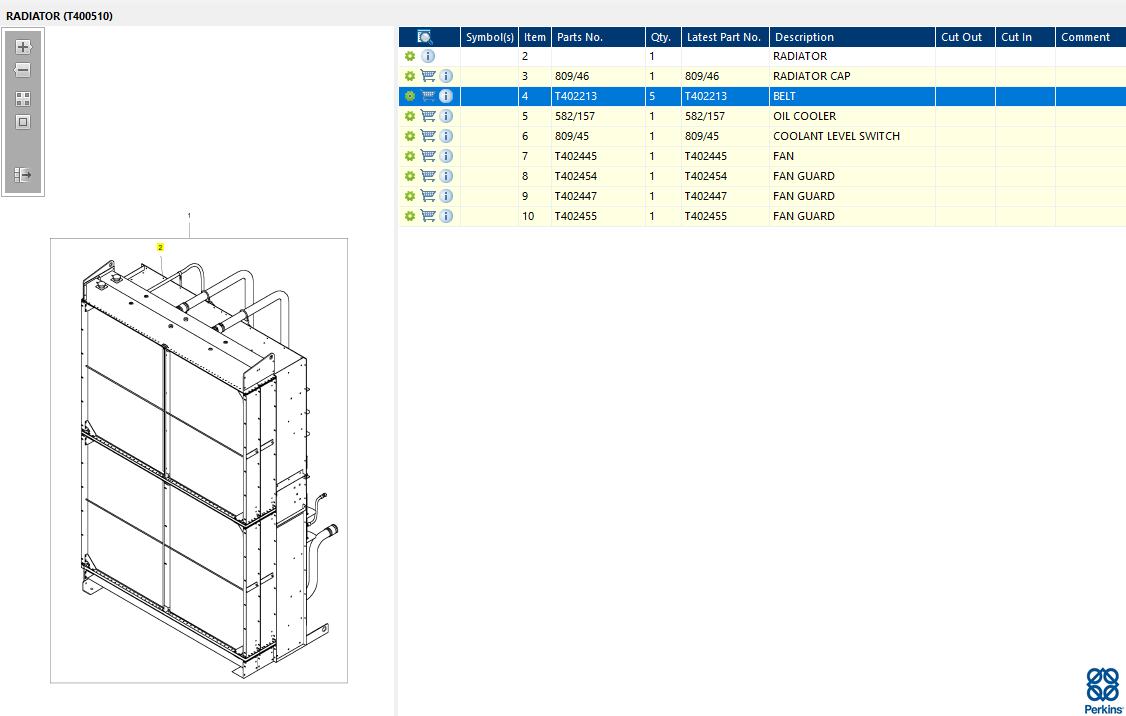Zoom out of the radiator diagram
Image resolution: width=1126 pixels, height=716 pixels.
(x=23, y=70)
